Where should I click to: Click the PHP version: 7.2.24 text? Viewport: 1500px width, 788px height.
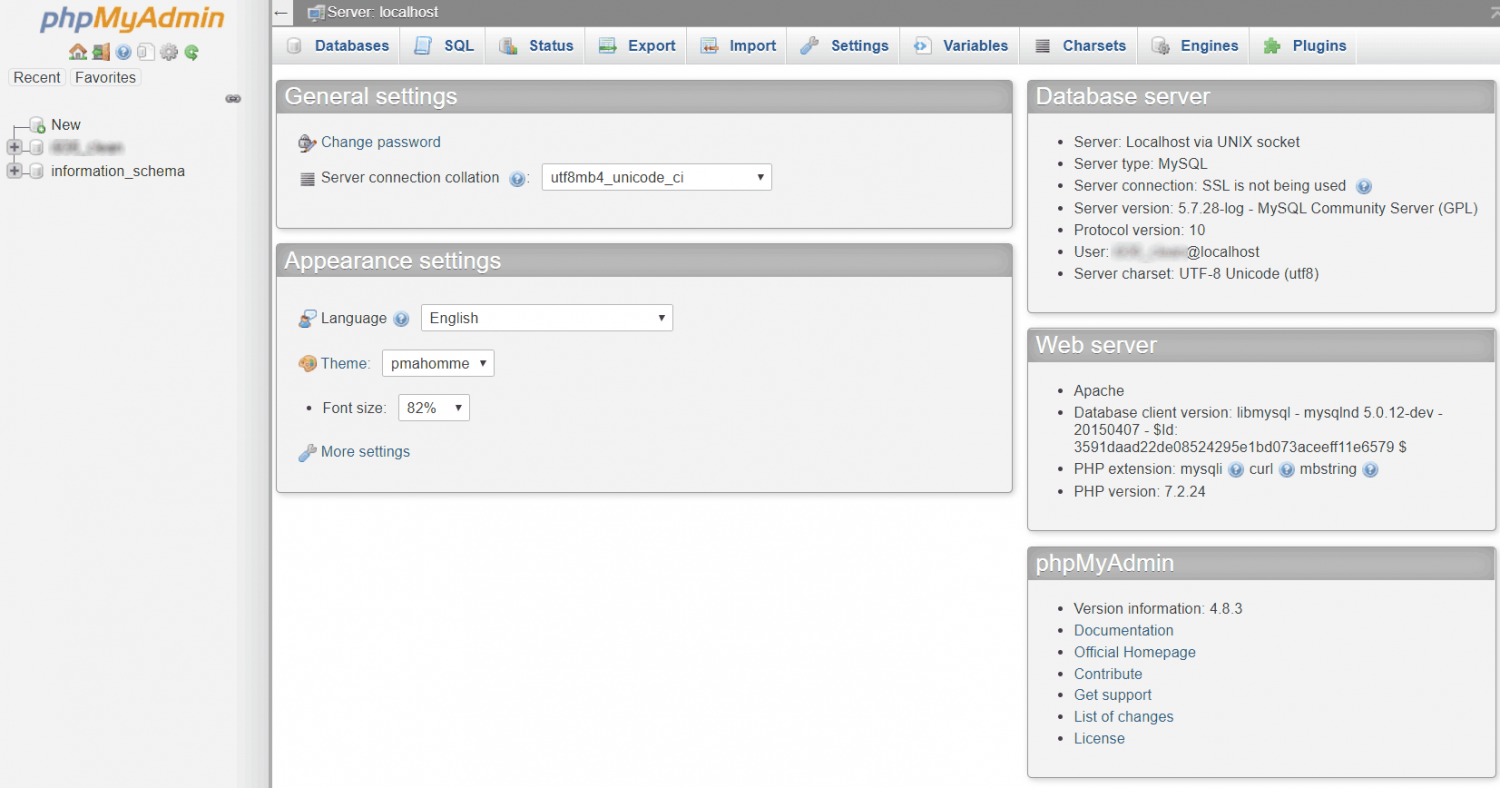1139,492
